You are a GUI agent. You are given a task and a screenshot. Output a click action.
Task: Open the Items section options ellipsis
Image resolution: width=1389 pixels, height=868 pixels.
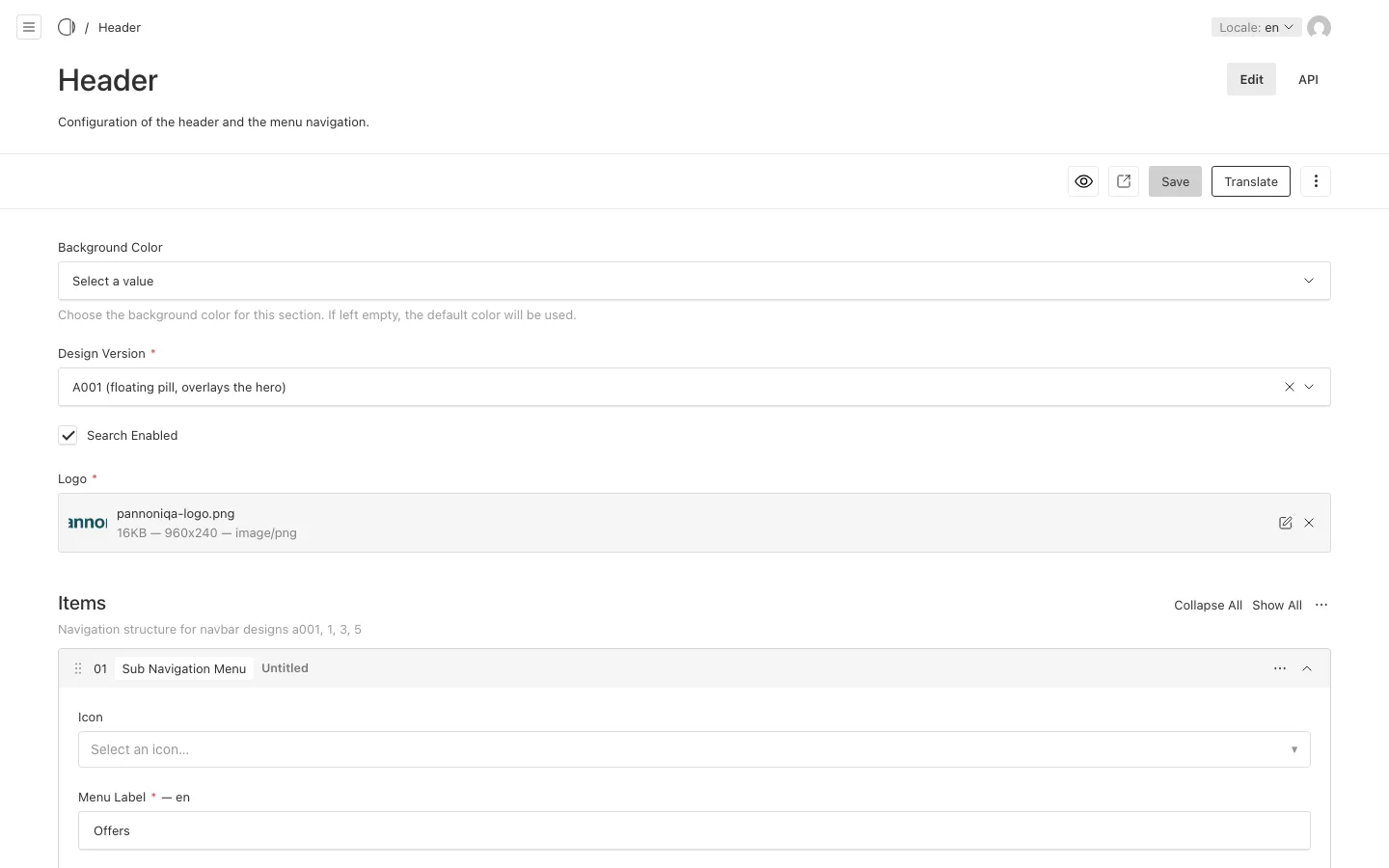point(1321,605)
